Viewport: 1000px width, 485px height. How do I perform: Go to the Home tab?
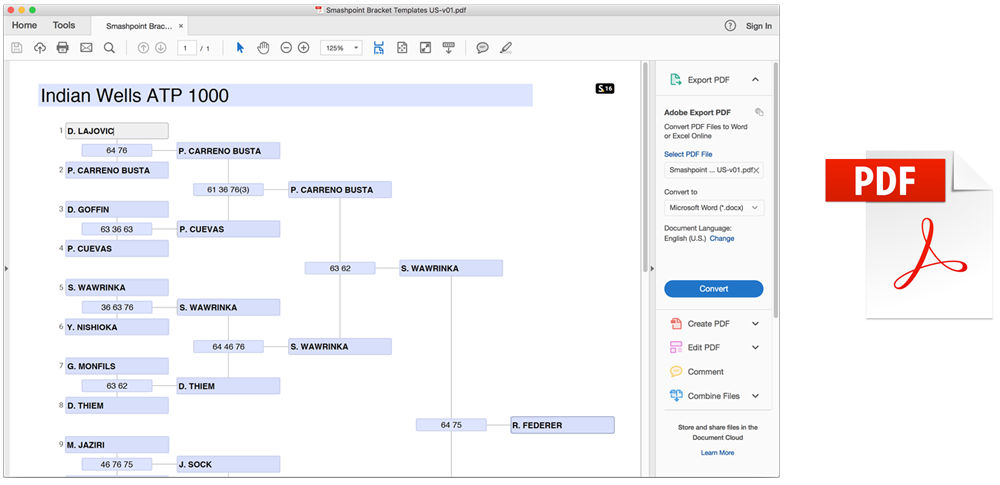tap(24, 26)
